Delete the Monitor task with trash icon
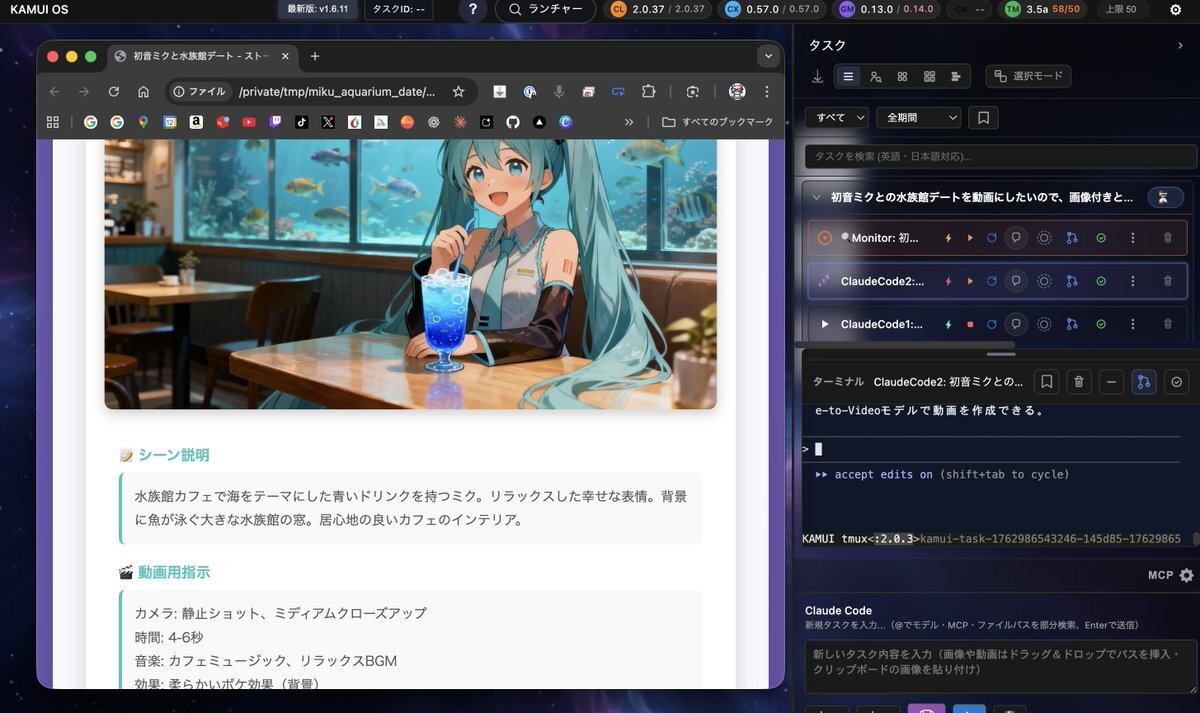Image resolution: width=1200 pixels, height=713 pixels. (x=1167, y=238)
